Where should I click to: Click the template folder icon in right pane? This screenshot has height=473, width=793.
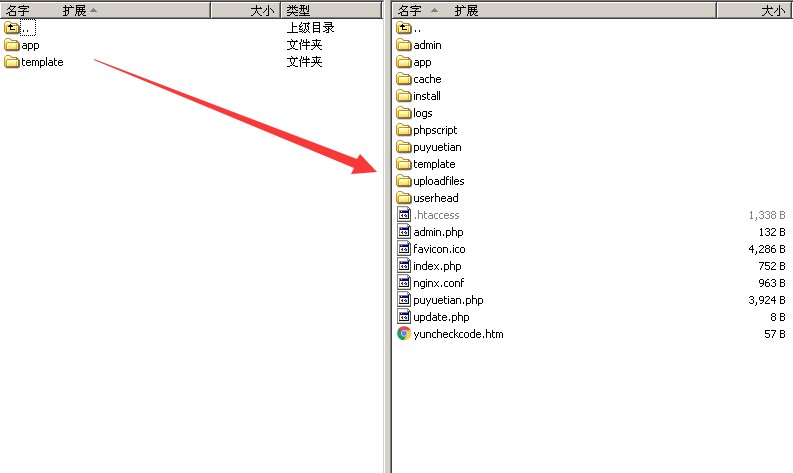(404, 164)
